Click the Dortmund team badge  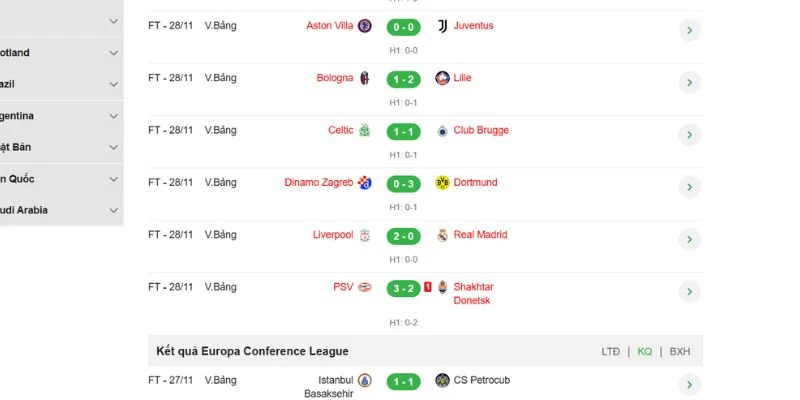(x=442, y=183)
